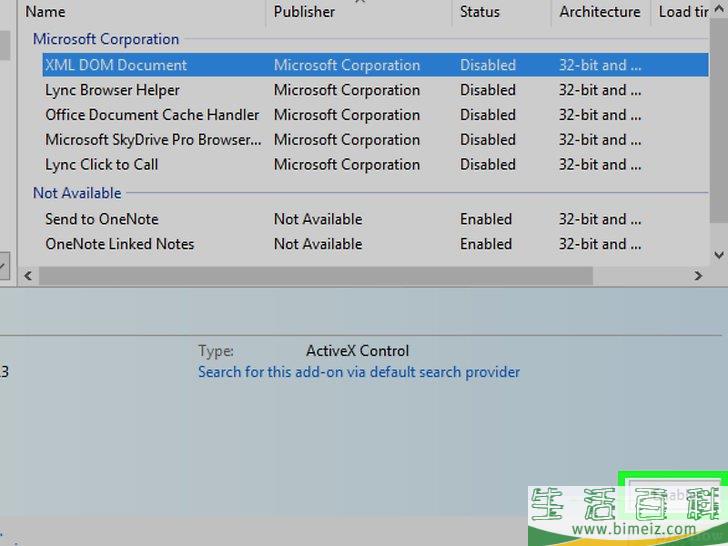This screenshot has width=728, height=546.
Task: Click the horizontal scrollbar thumb
Action: pos(316,276)
